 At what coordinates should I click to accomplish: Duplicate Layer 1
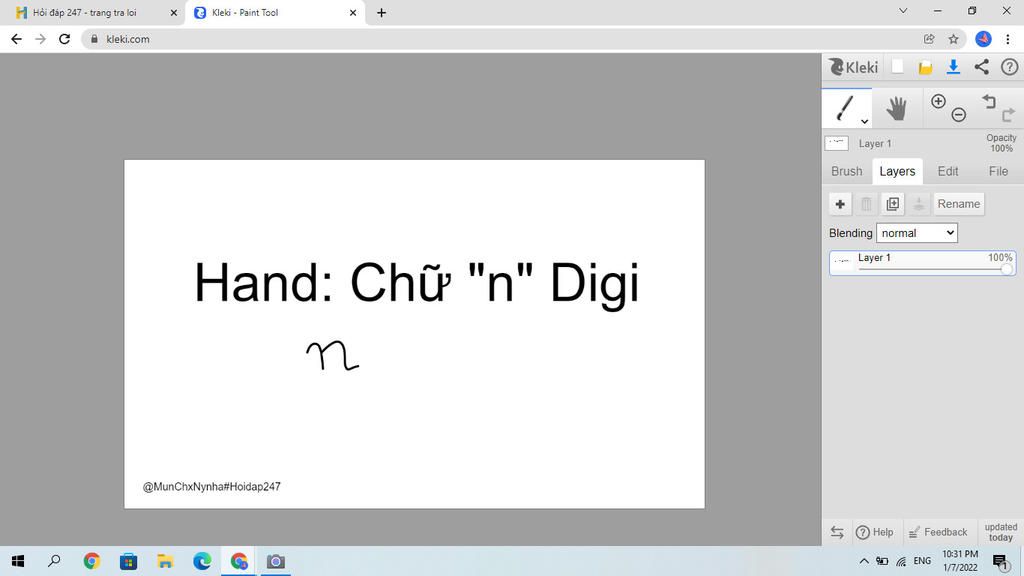pyautogui.click(x=893, y=204)
